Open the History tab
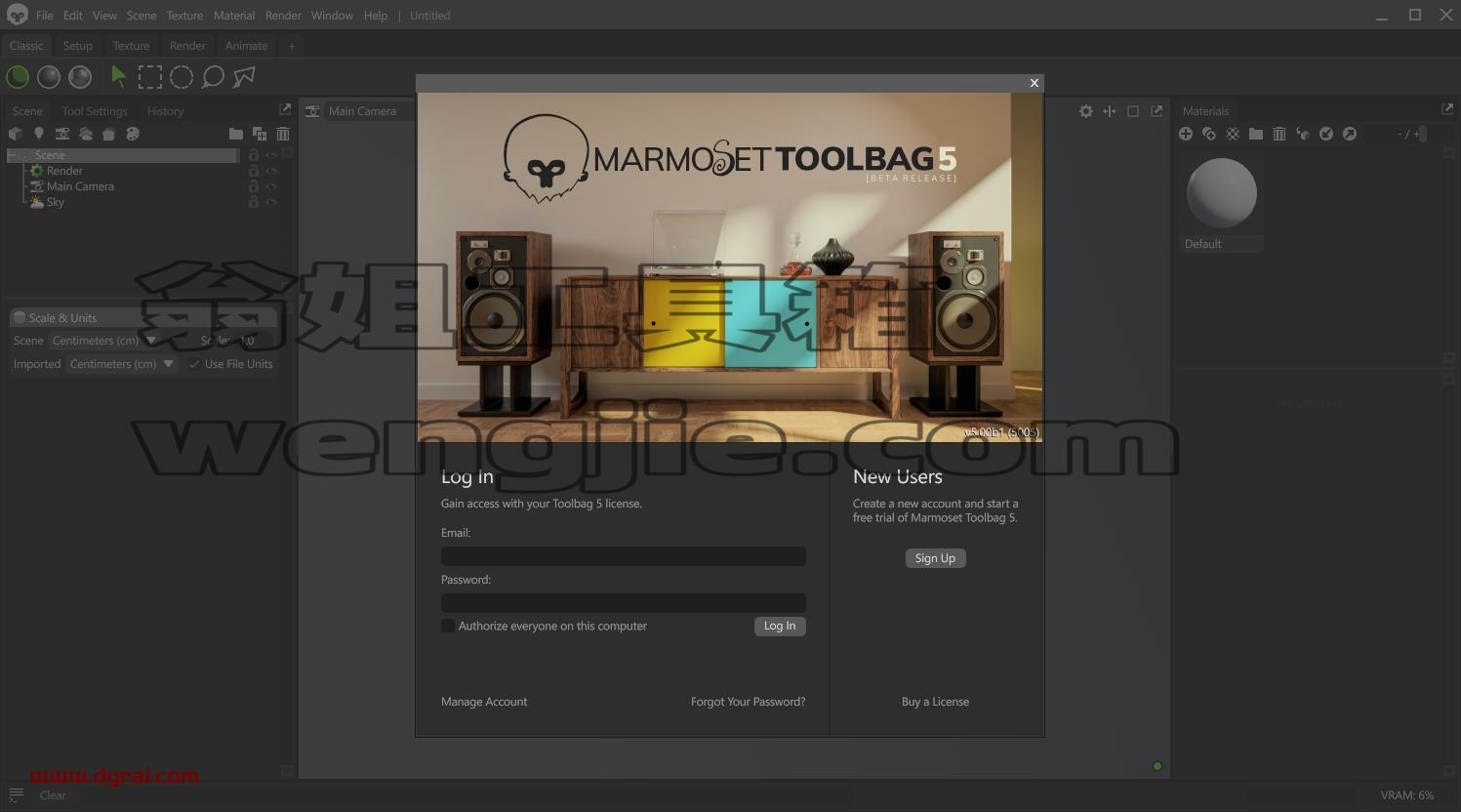This screenshot has width=1461, height=812. pyautogui.click(x=165, y=111)
